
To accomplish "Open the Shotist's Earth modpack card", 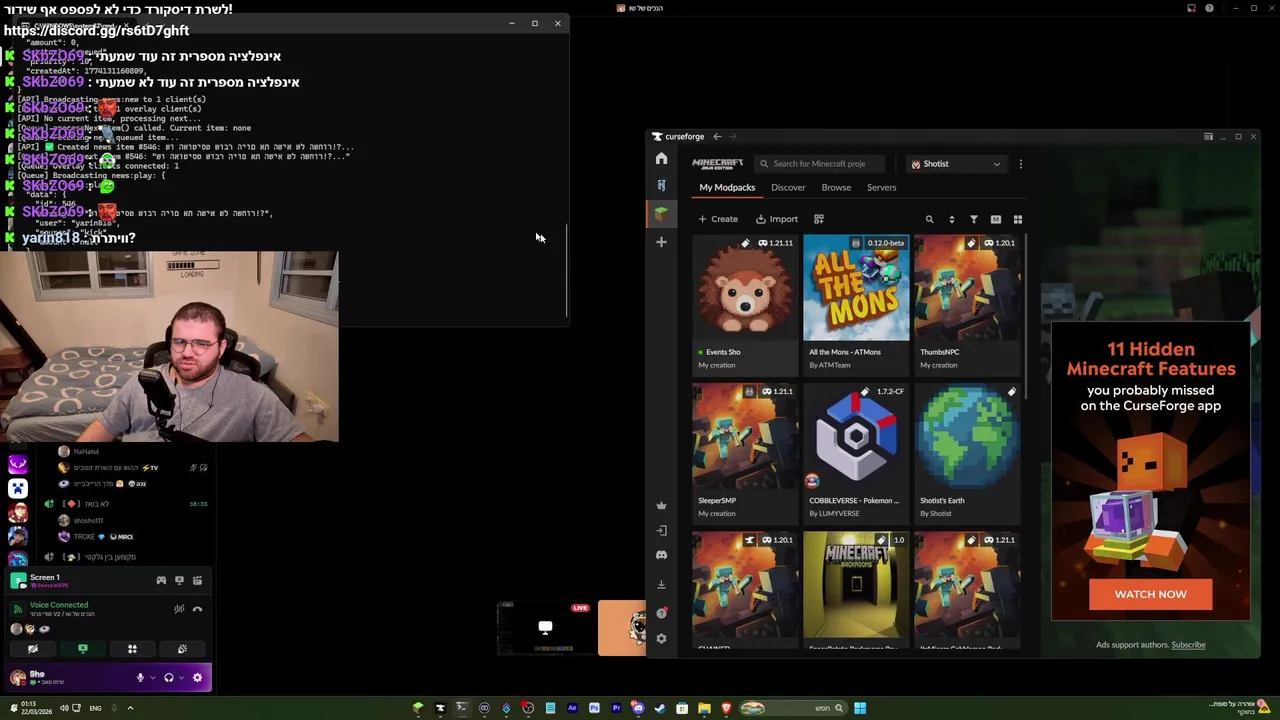I will click(x=967, y=452).
